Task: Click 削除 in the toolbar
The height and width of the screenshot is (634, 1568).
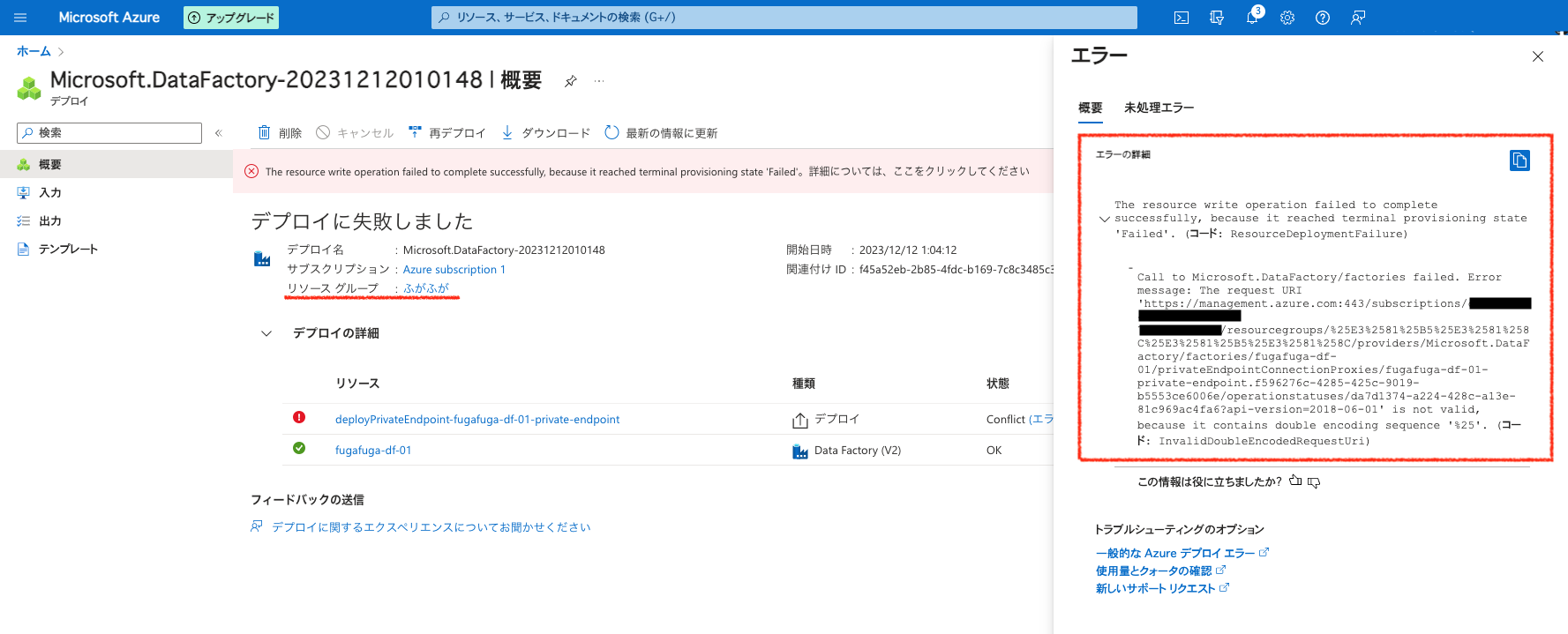Action: (x=280, y=133)
